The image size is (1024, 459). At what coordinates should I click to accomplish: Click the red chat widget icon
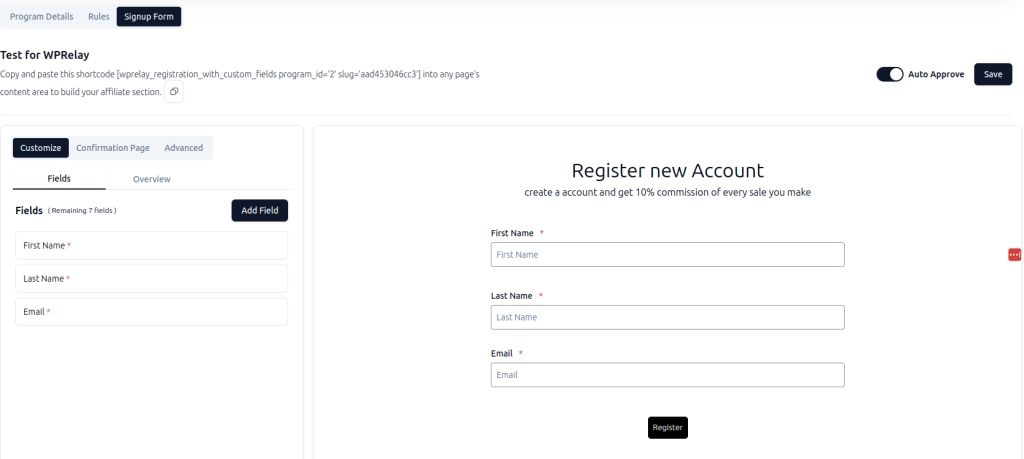1015,255
